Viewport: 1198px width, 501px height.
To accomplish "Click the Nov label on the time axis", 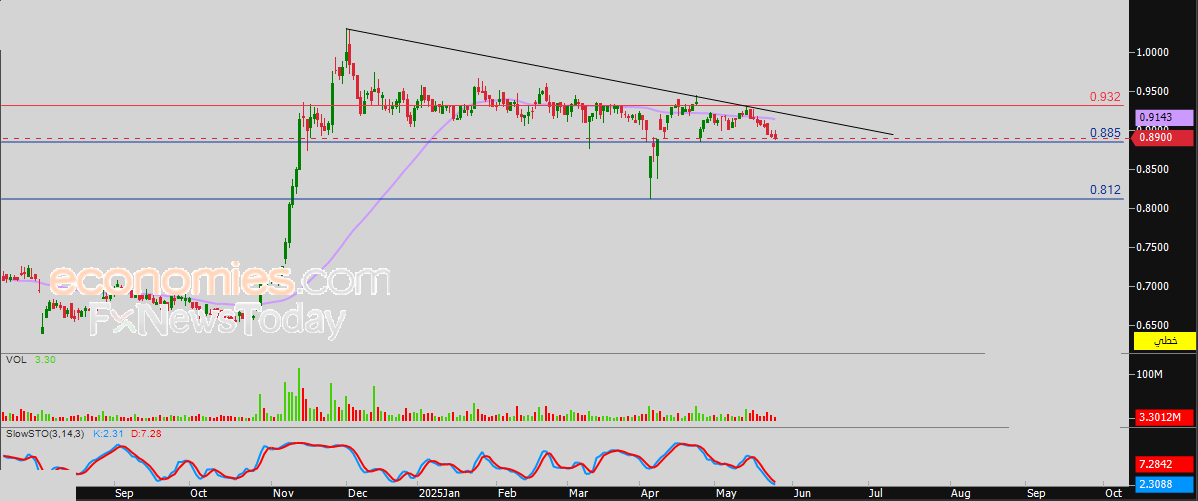I will [283, 493].
